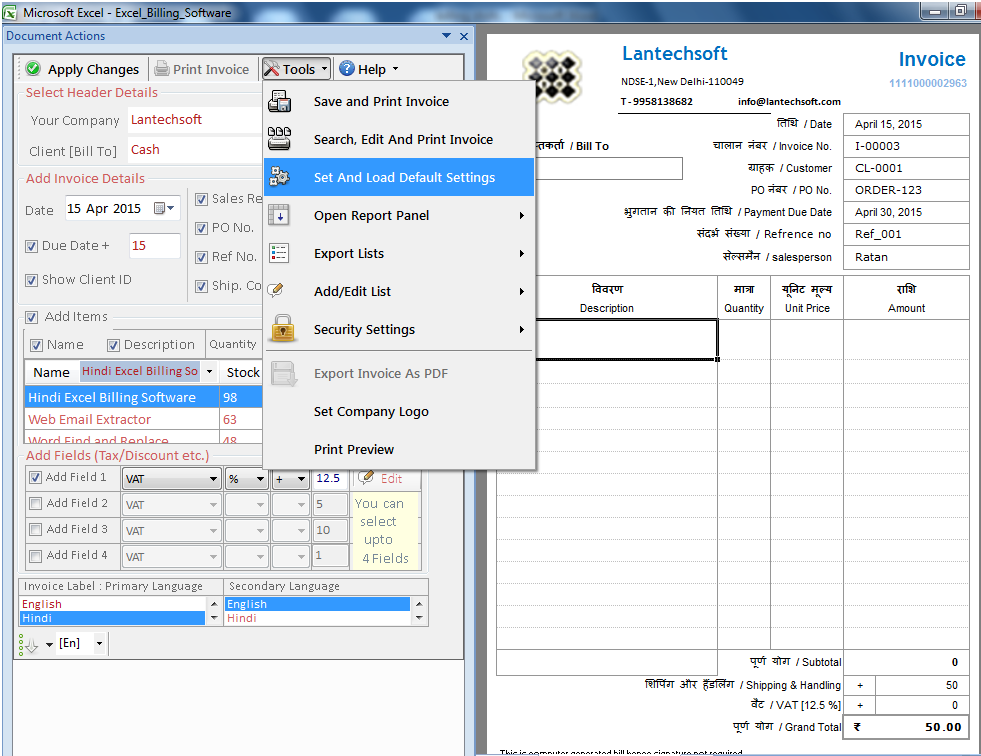981x756 pixels.
Task: Click the Tools wrench icon
Action: (272, 68)
